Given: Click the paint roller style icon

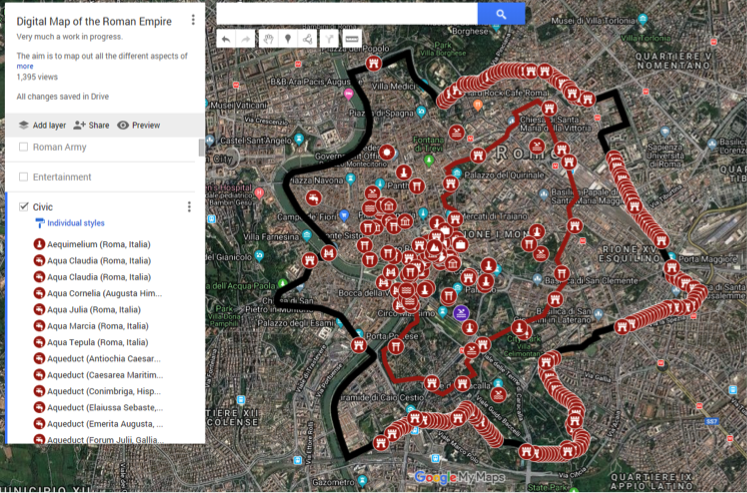Looking at the screenshot, I should [40, 222].
